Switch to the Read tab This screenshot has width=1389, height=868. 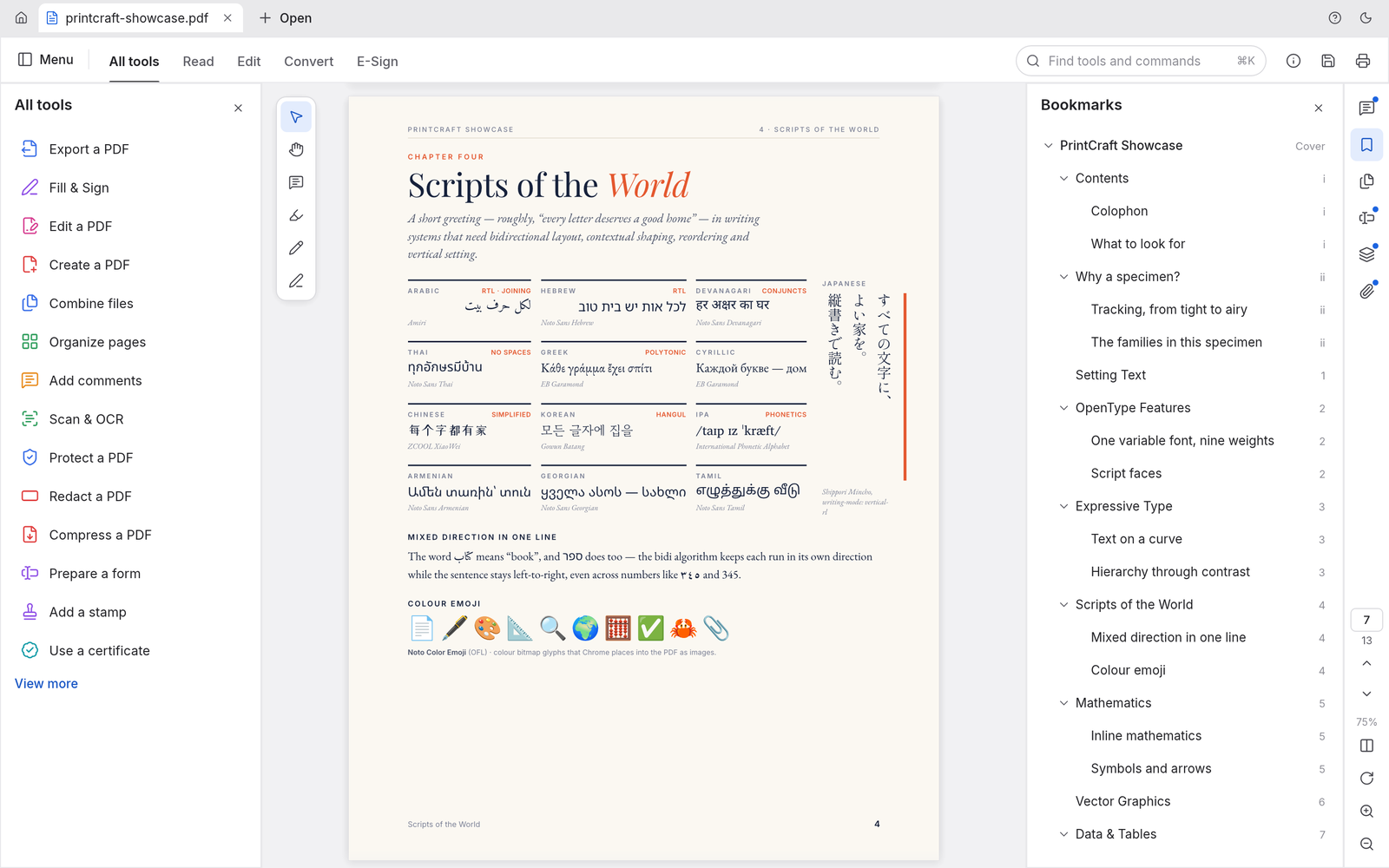(x=198, y=62)
